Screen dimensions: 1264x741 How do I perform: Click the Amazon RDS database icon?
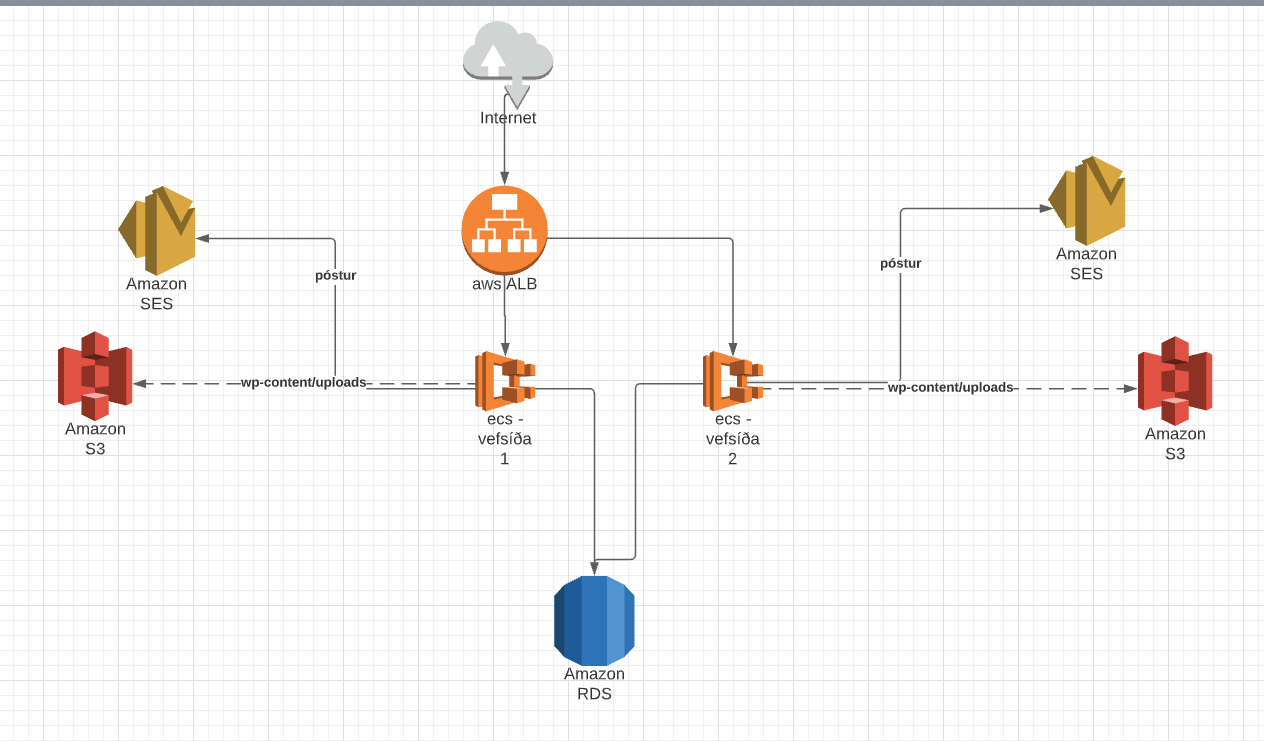pyautogui.click(x=594, y=620)
